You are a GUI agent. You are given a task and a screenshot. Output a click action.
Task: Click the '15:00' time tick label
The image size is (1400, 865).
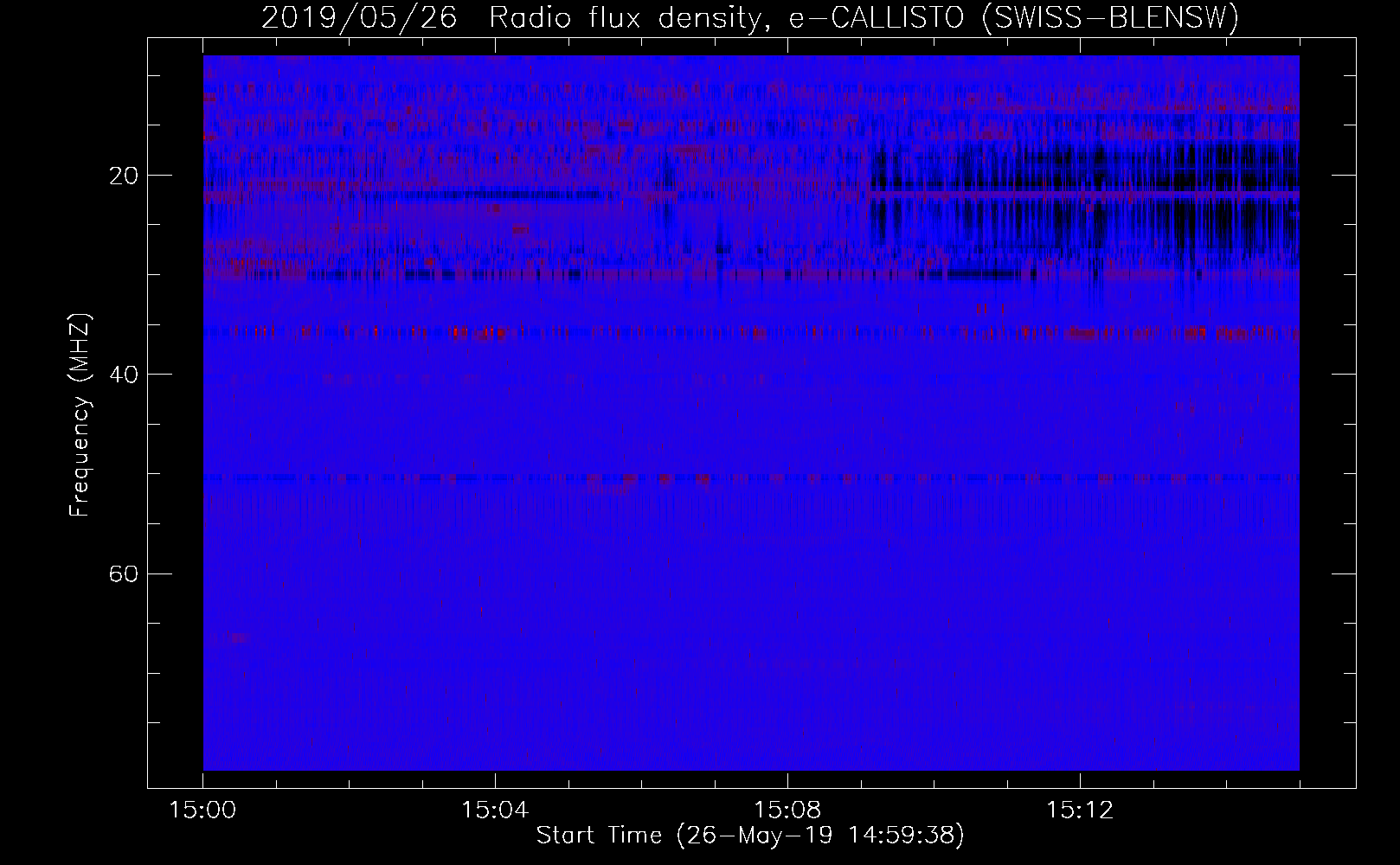(x=202, y=811)
